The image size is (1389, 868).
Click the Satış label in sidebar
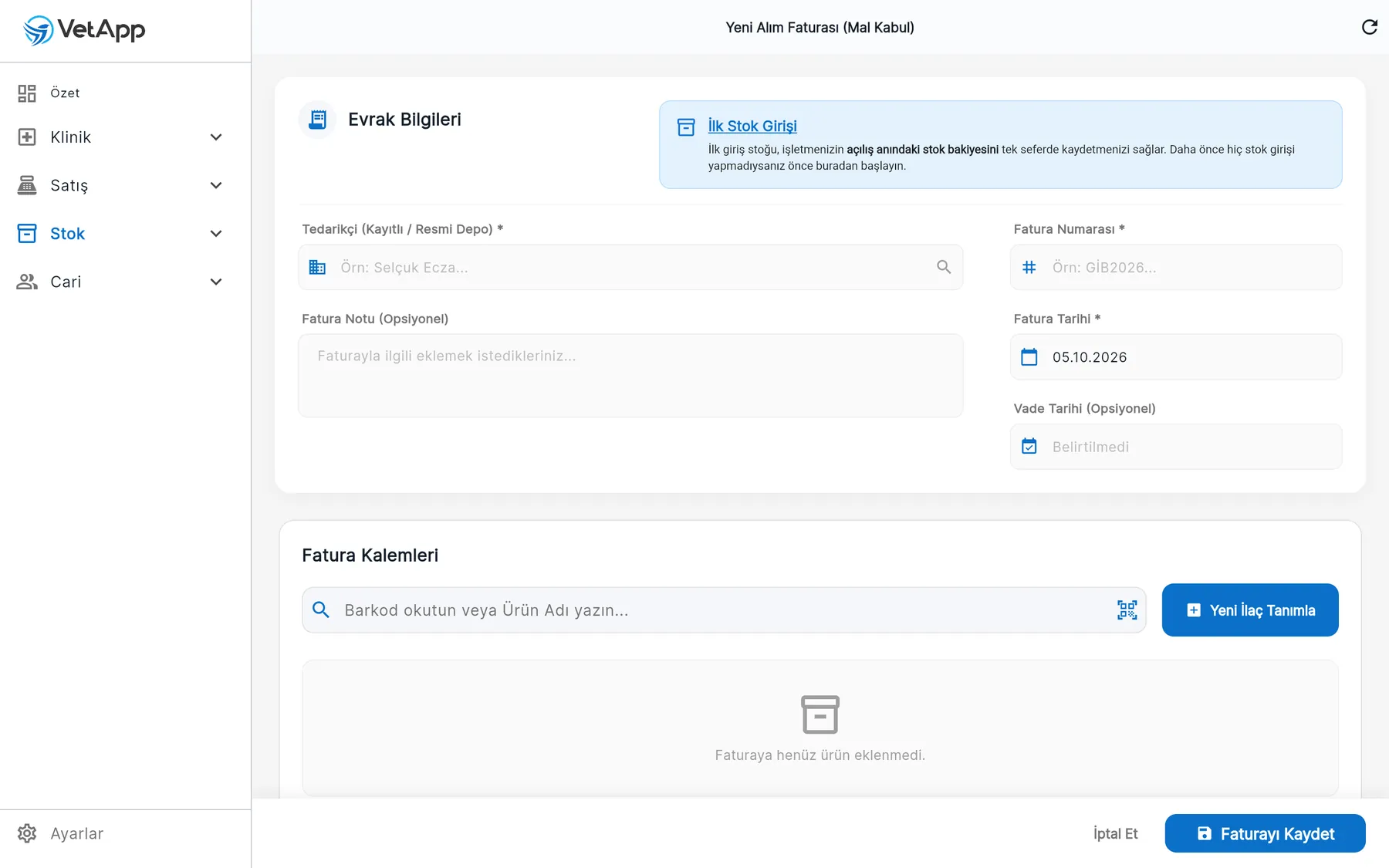click(x=69, y=185)
